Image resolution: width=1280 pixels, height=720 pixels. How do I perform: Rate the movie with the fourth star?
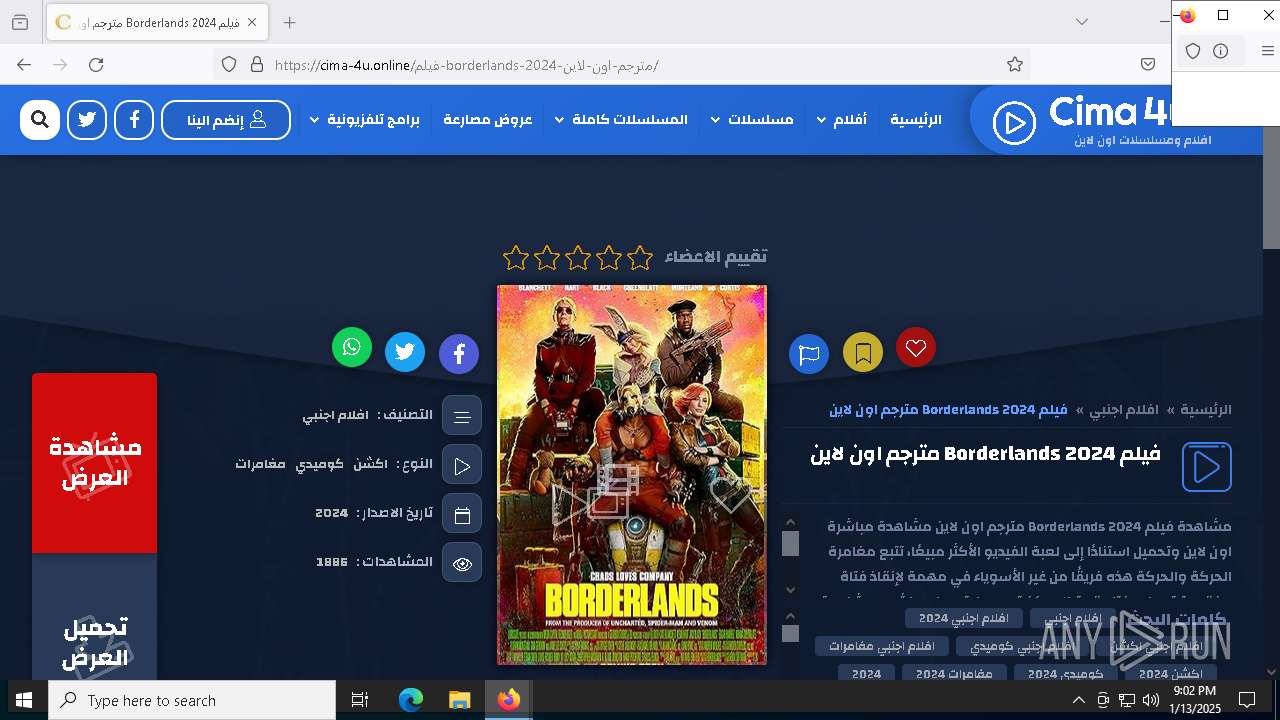point(547,258)
